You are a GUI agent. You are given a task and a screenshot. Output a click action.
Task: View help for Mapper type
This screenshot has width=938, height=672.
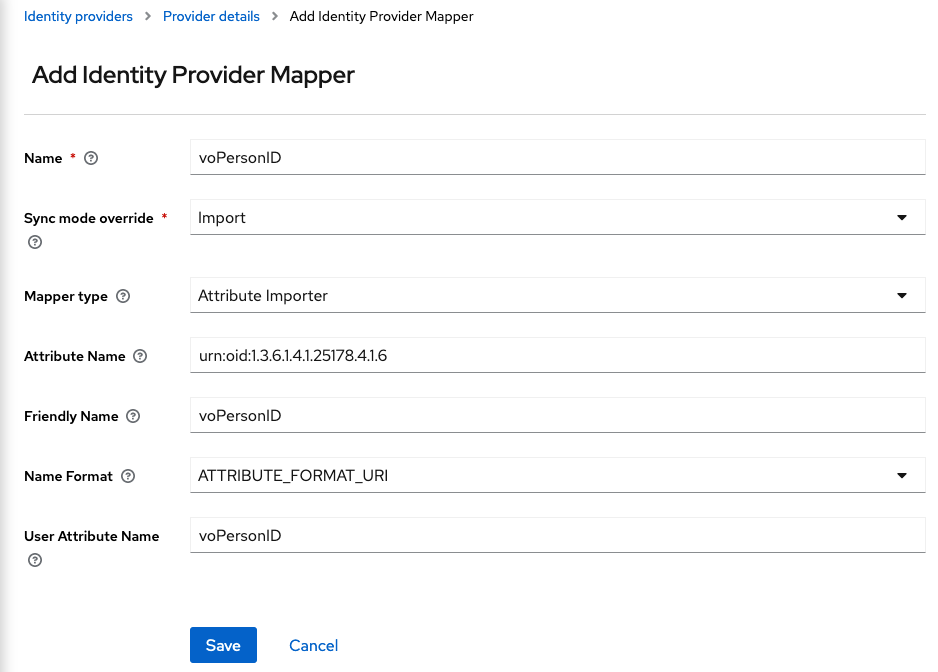pos(124,296)
